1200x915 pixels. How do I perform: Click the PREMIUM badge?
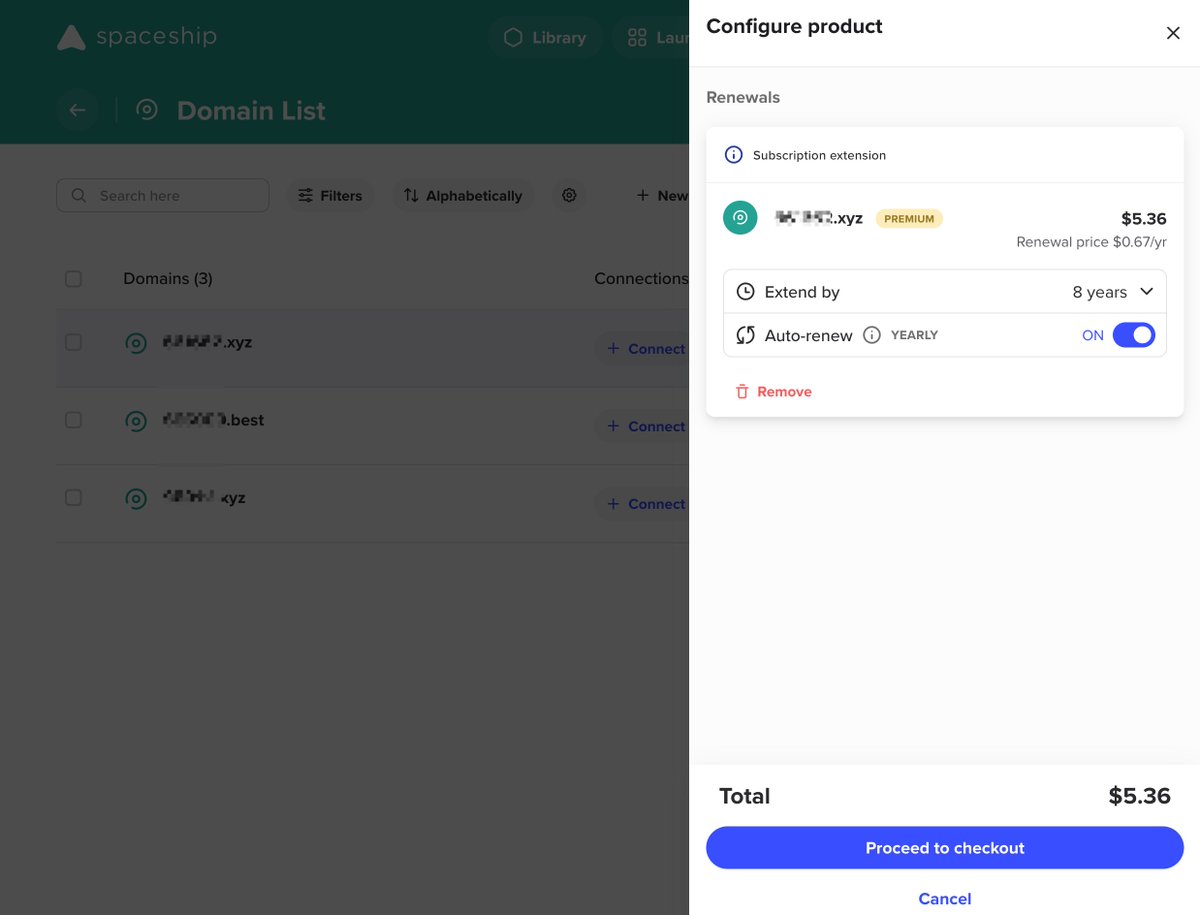click(x=909, y=218)
